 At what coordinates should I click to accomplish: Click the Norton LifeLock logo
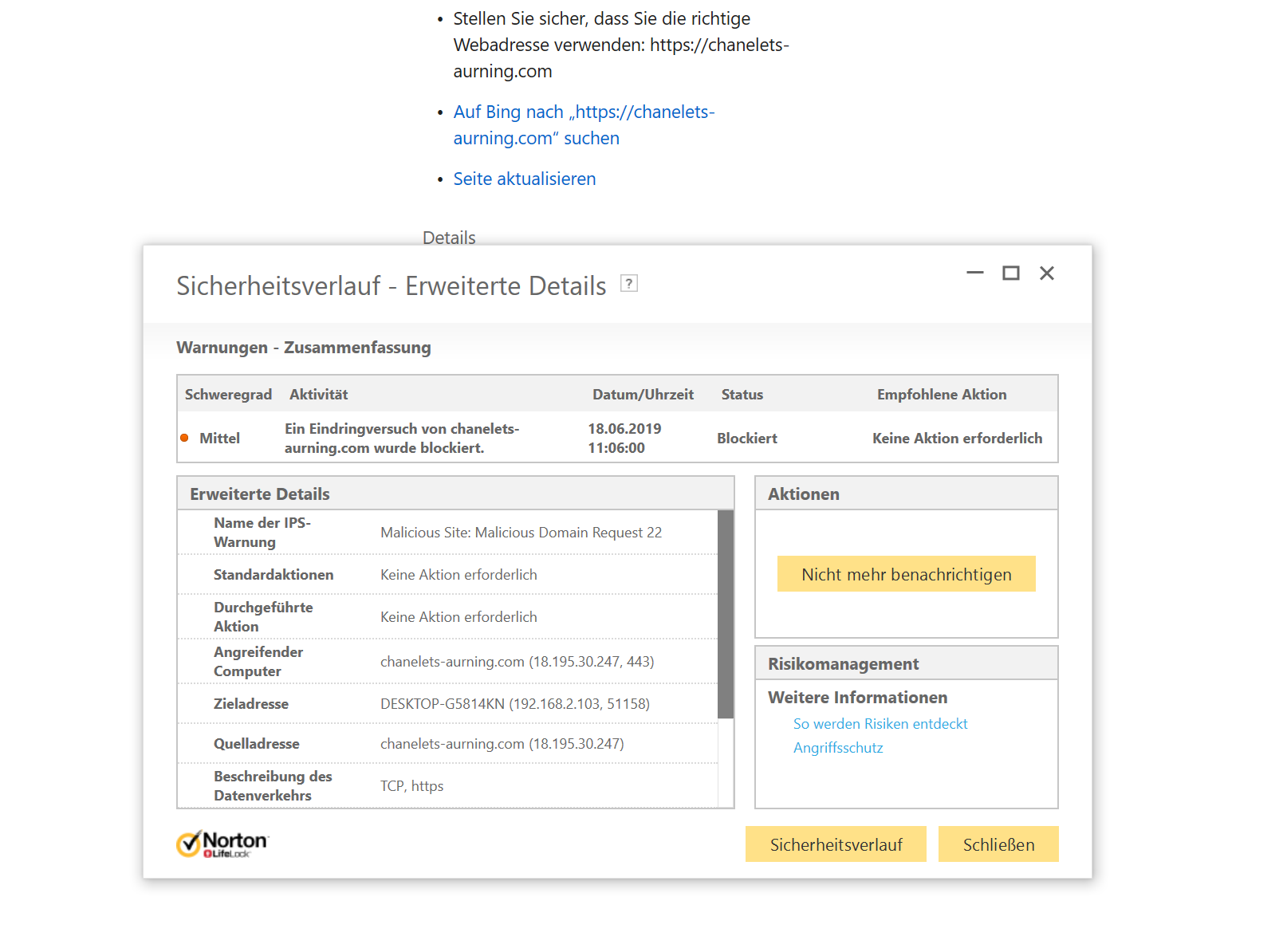click(x=222, y=844)
